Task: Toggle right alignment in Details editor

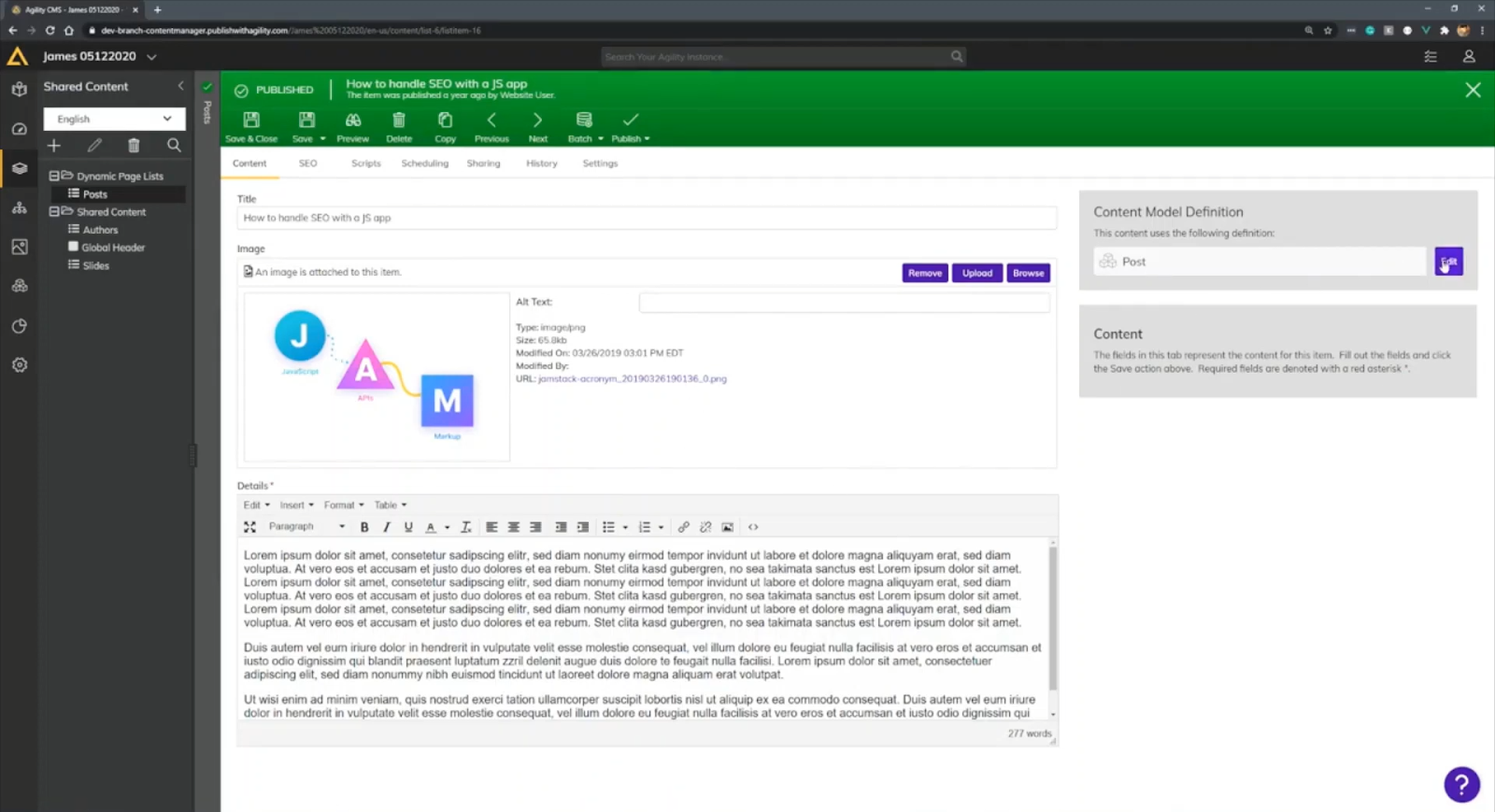Action: pos(535,527)
